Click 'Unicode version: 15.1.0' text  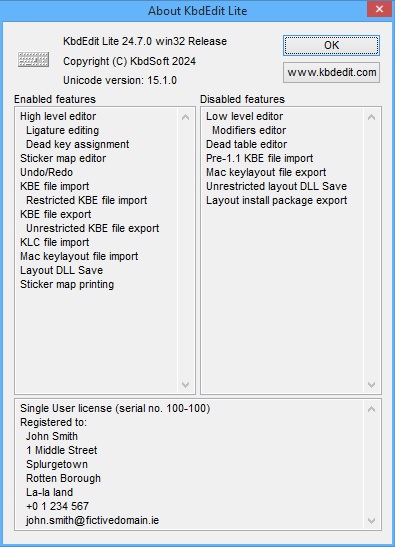click(x=120, y=80)
